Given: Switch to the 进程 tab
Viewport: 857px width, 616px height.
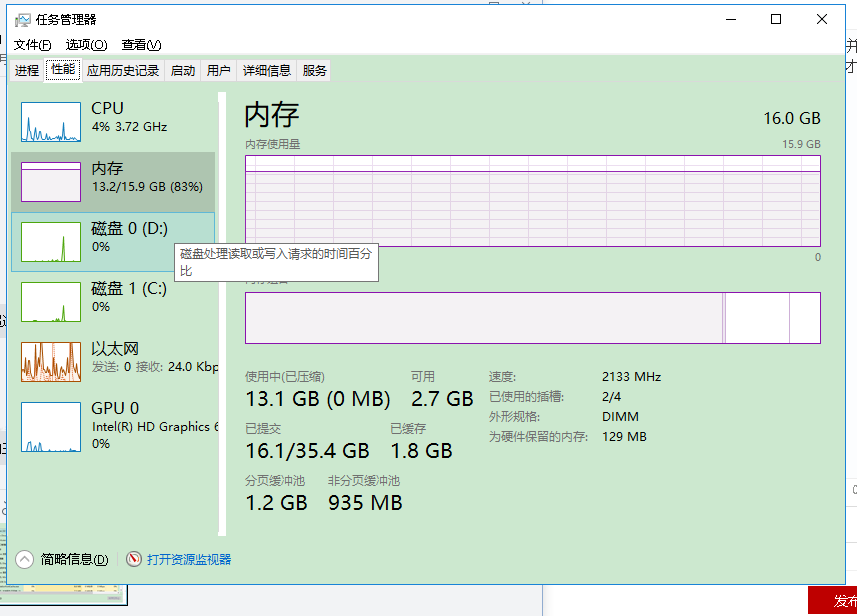Looking at the screenshot, I should click(27, 70).
